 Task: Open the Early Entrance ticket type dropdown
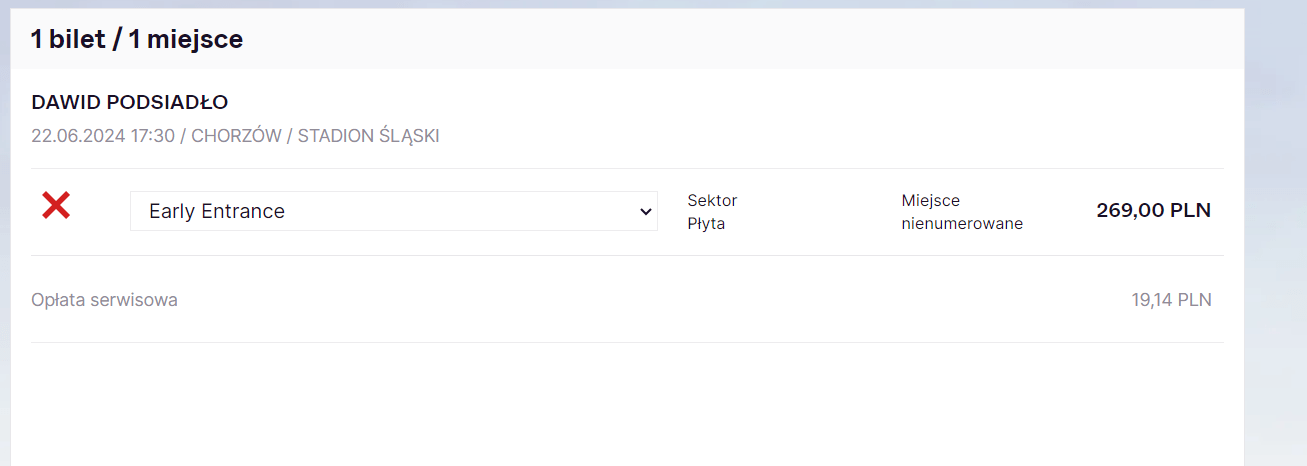pyautogui.click(x=392, y=211)
